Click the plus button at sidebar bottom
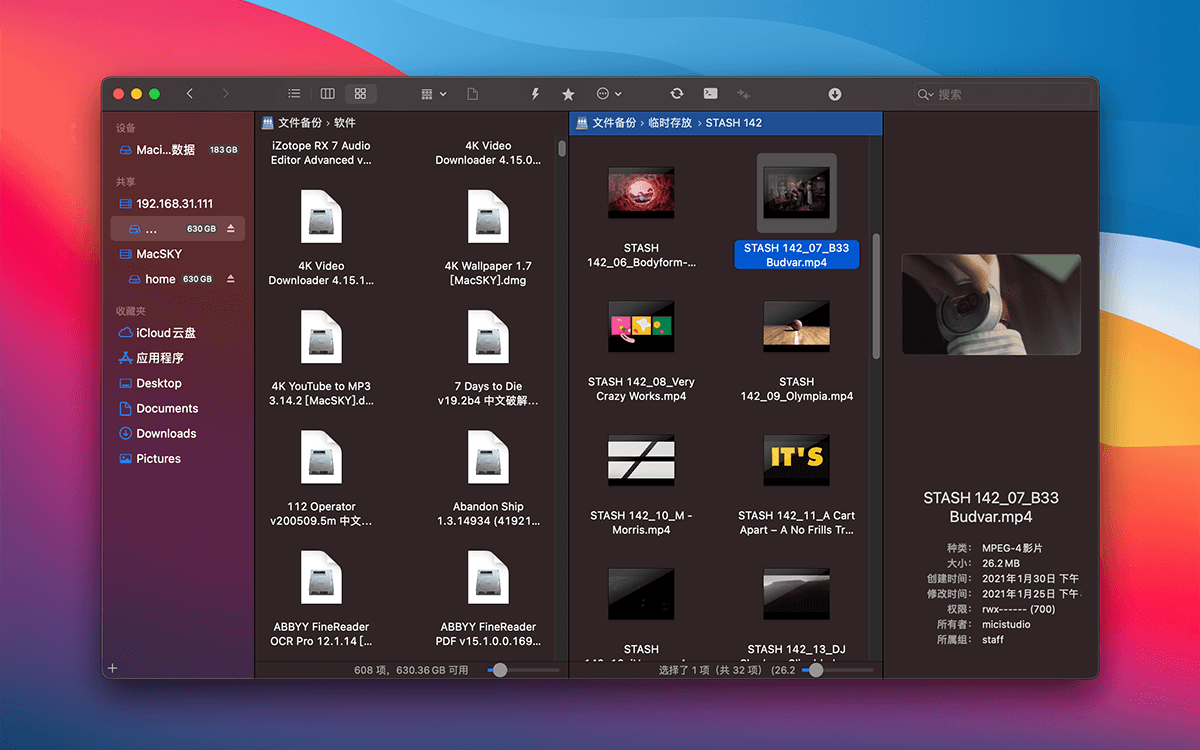Image resolution: width=1200 pixels, height=750 pixels. (112, 668)
